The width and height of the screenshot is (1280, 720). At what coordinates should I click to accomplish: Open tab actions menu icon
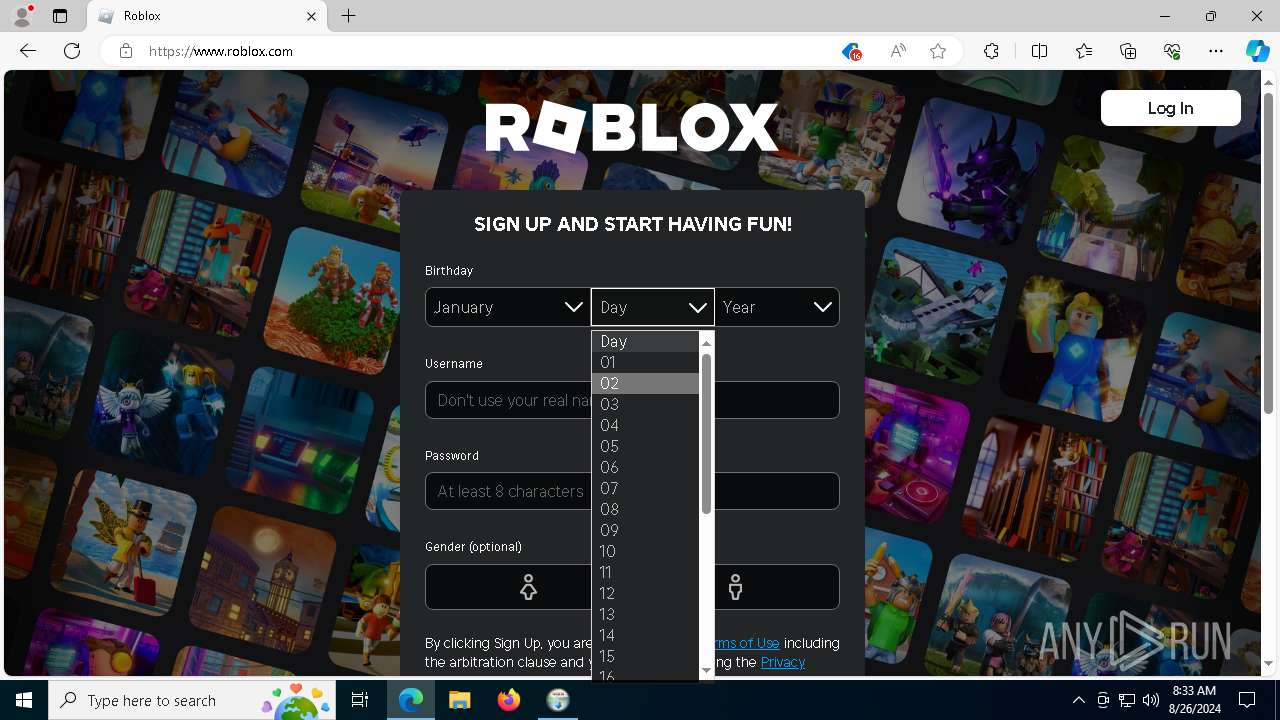coord(60,16)
